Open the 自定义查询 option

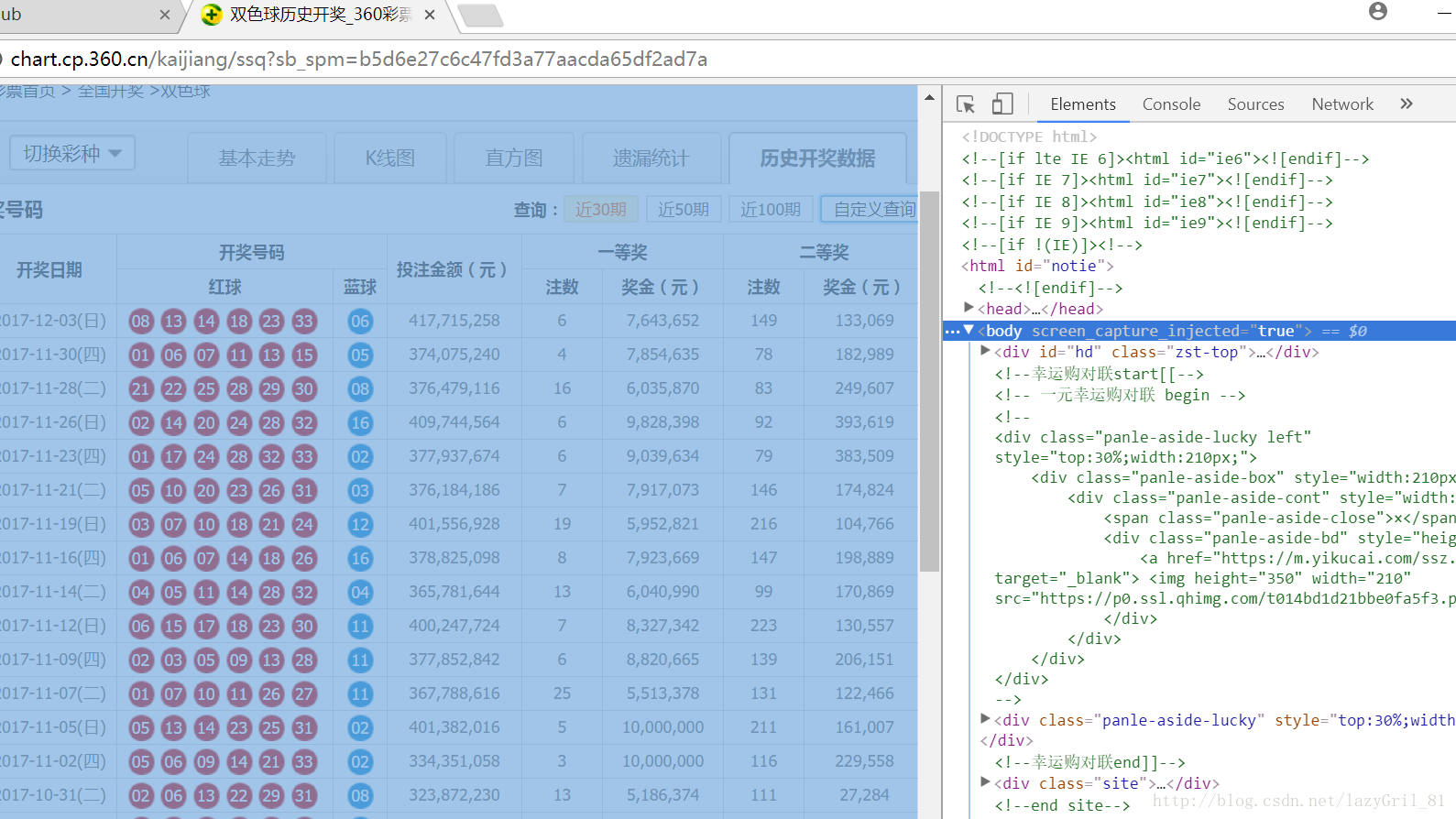tap(870, 210)
